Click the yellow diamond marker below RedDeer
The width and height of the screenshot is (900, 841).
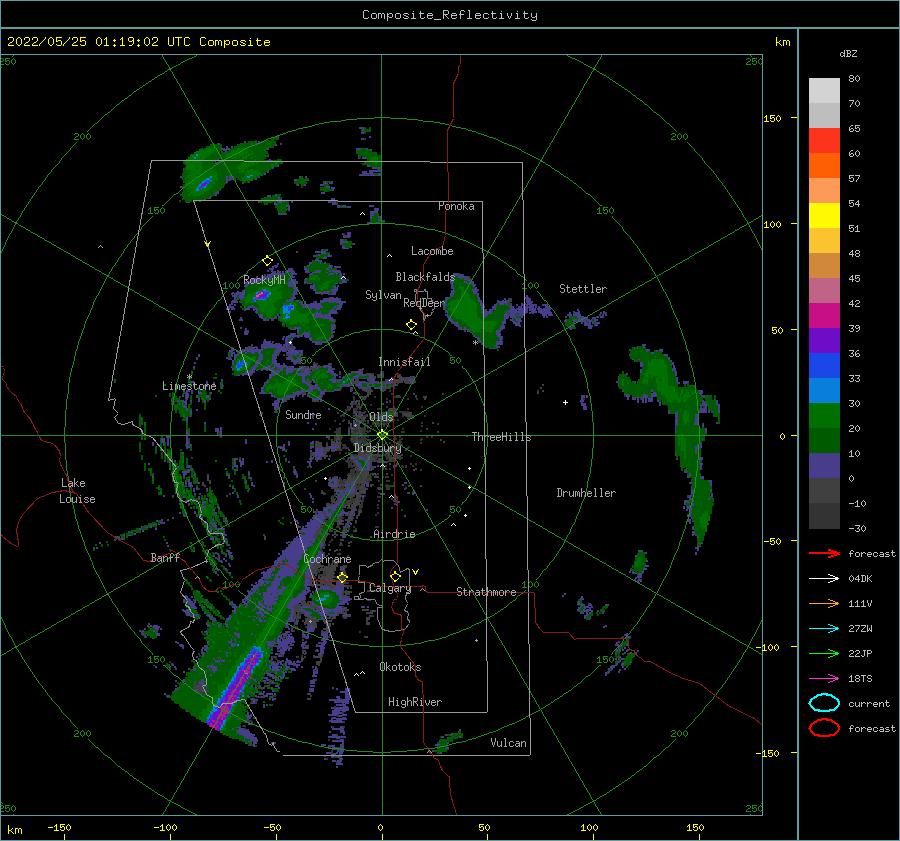[411, 324]
